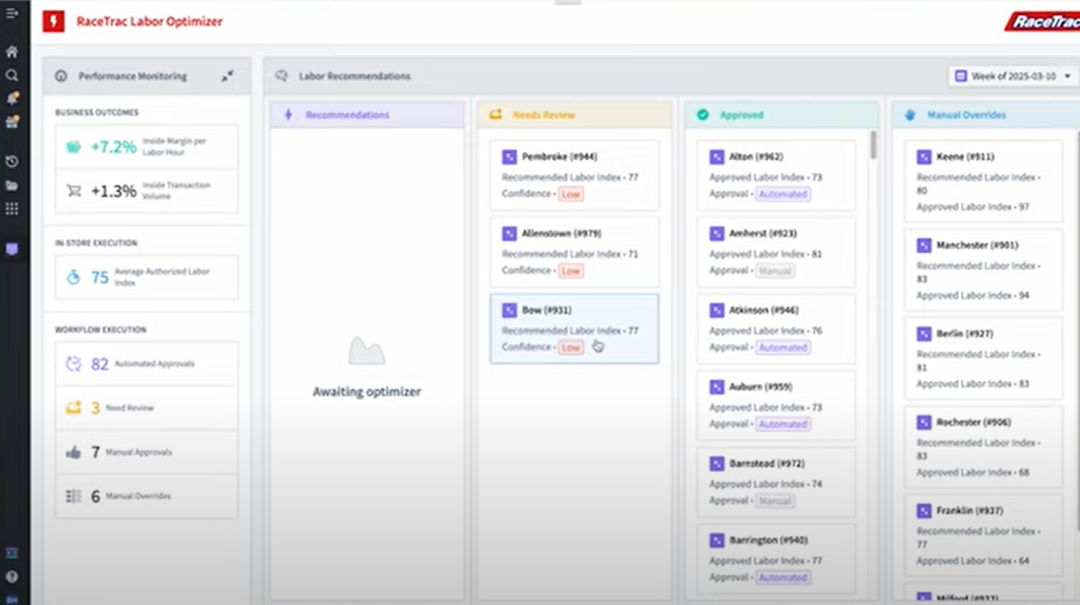Go to Home in the sidebar
The image size is (1080, 605).
pyautogui.click(x=12, y=52)
